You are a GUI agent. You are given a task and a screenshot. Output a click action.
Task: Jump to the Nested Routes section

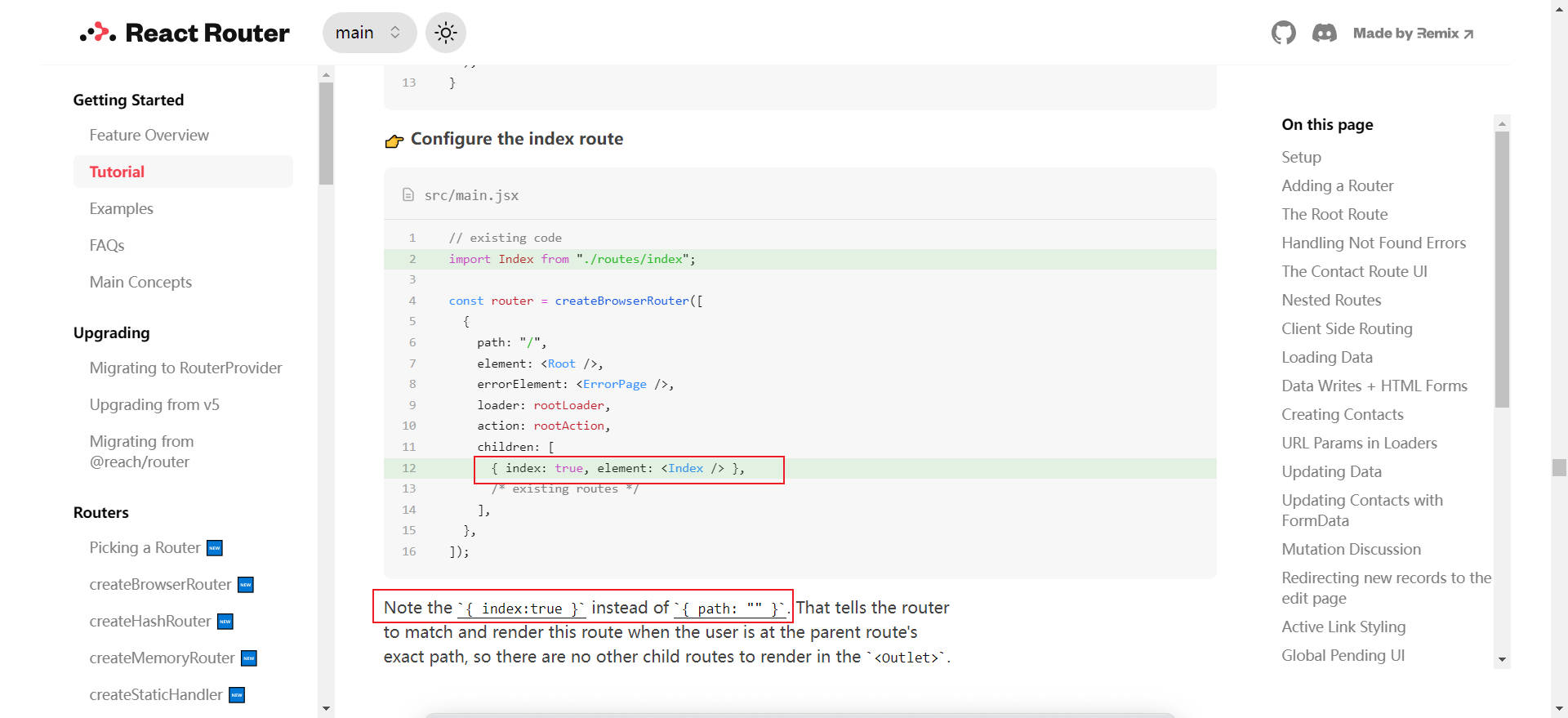1331,300
